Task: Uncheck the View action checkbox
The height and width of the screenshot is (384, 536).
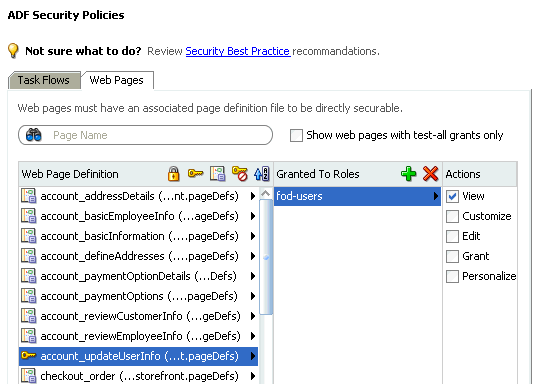Action: click(452, 196)
